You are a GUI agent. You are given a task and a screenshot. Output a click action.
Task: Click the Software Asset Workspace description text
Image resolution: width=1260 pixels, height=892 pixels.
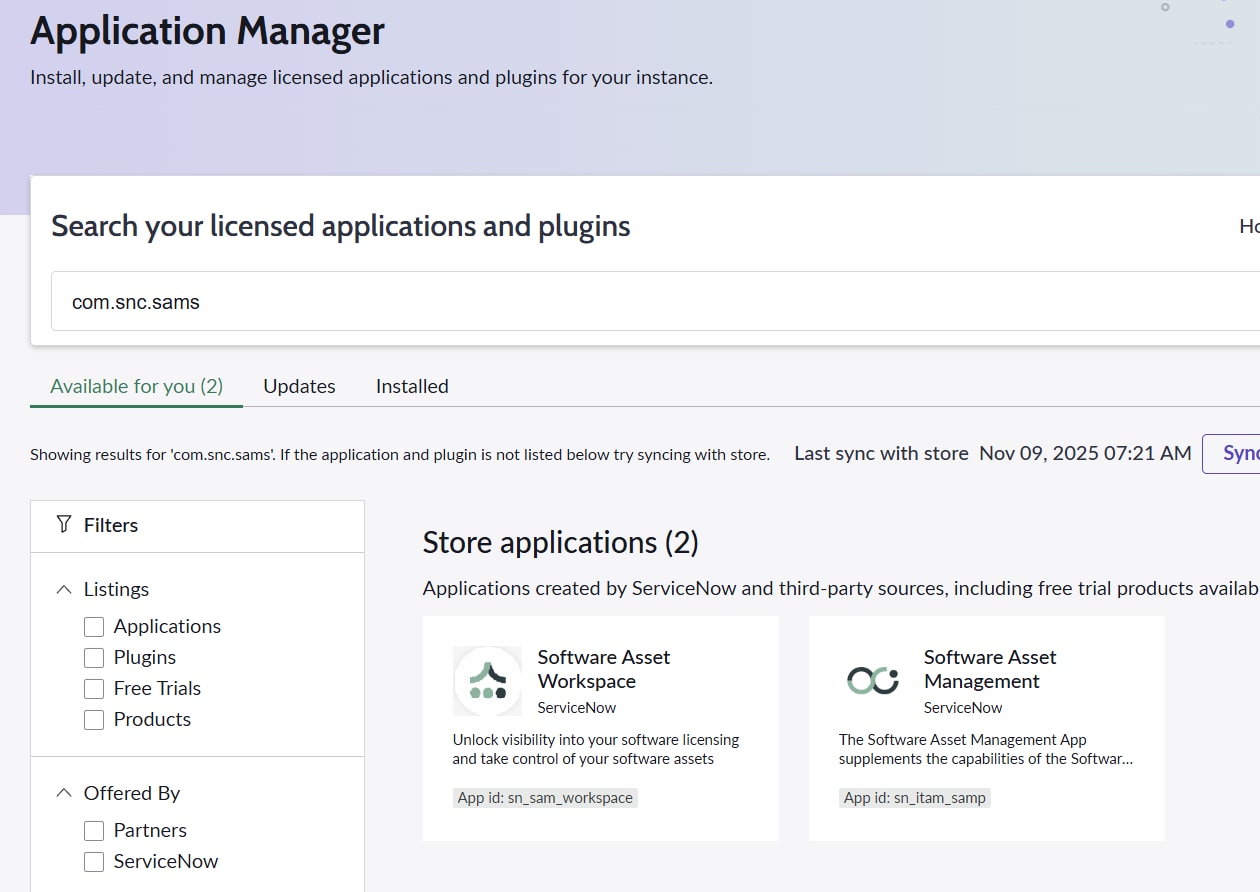click(x=596, y=749)
